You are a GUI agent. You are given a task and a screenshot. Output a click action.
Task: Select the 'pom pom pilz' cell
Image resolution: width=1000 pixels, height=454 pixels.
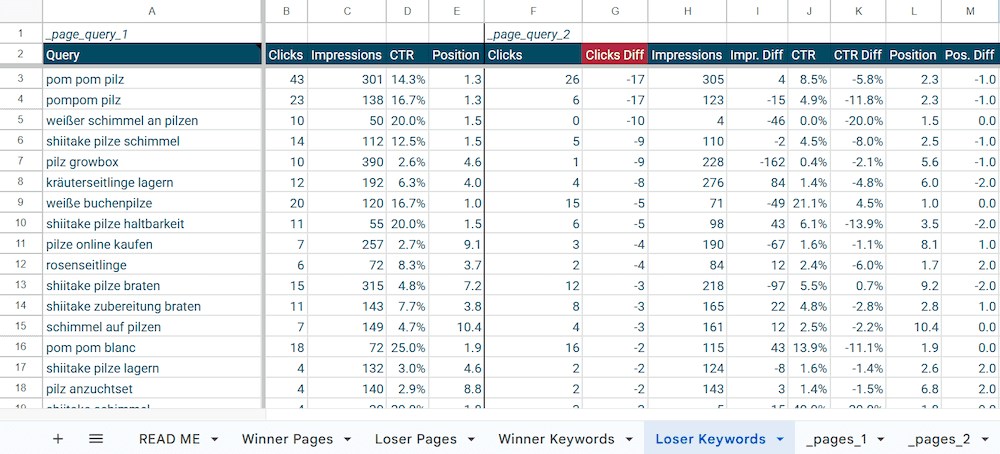(x=152, y=79)
